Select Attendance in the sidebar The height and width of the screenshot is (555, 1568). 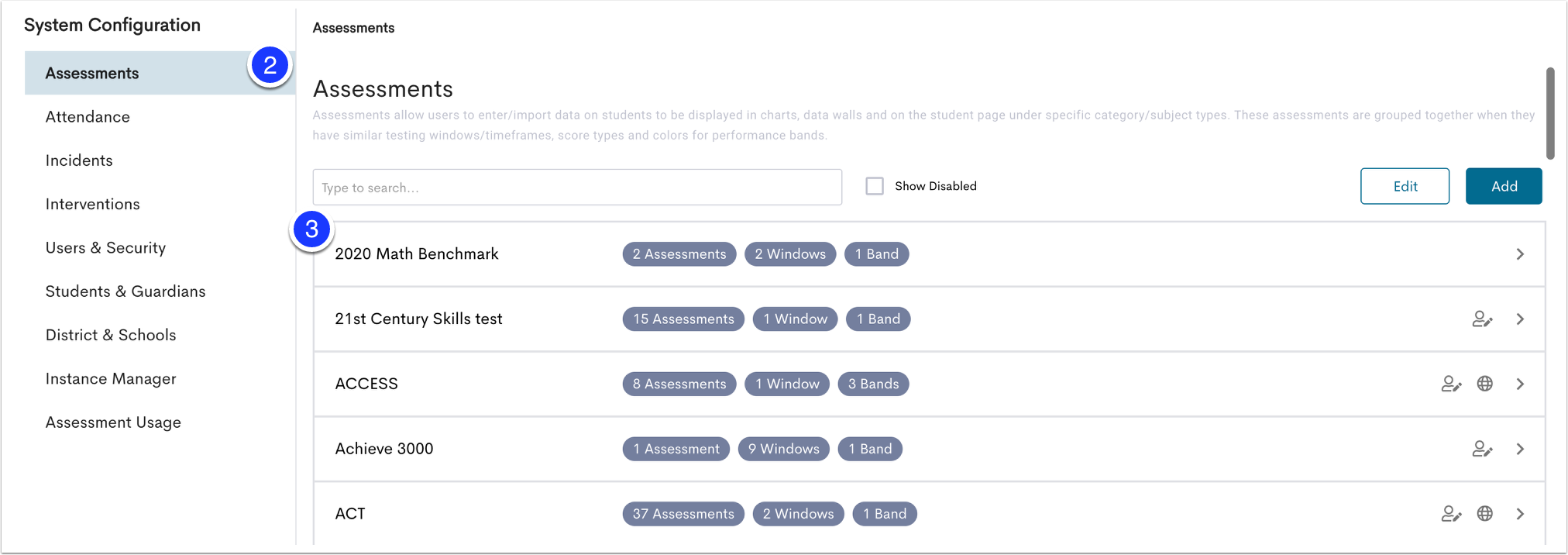(x=88, y=117)
